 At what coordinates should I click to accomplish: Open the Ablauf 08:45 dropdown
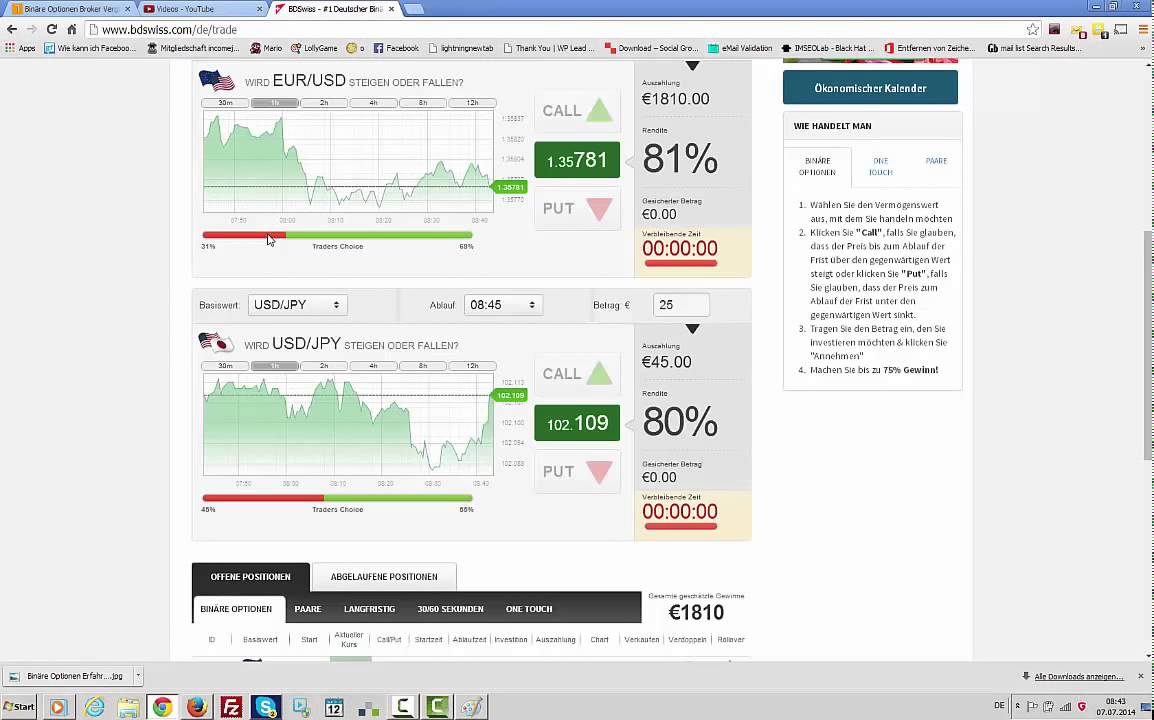click(503, 305)
